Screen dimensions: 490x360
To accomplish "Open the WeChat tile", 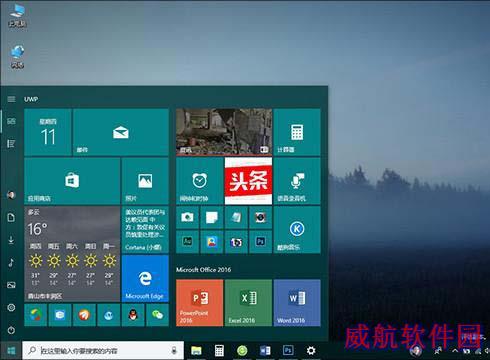I will tap(157, 315).
